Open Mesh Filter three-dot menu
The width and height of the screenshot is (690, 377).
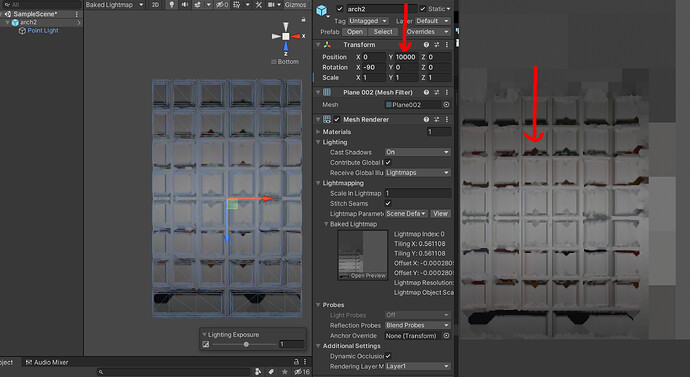[x=447, y=92]
